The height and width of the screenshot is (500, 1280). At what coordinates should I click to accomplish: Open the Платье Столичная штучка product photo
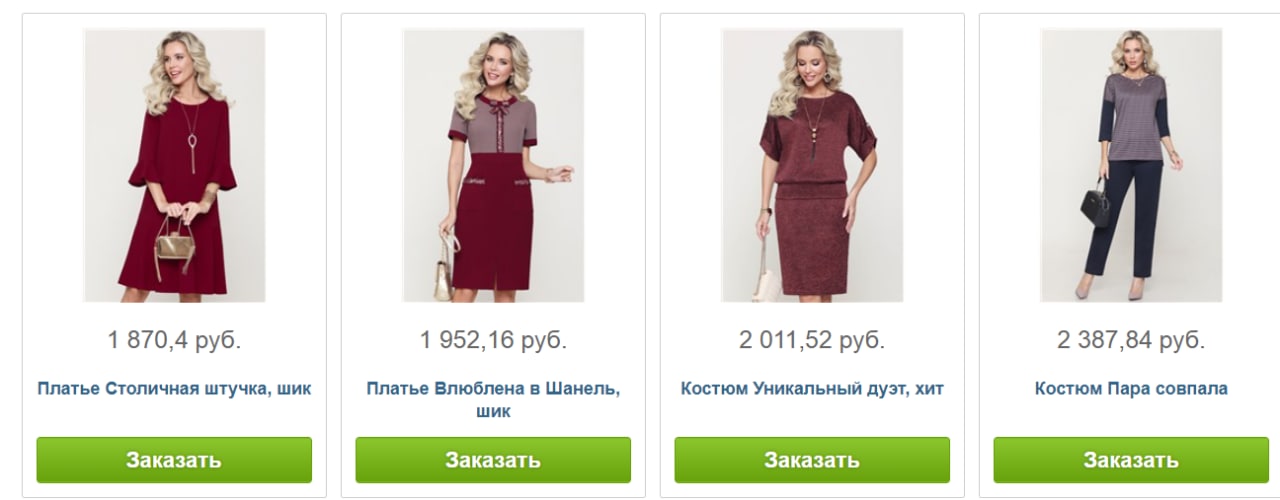click(174, 165)
